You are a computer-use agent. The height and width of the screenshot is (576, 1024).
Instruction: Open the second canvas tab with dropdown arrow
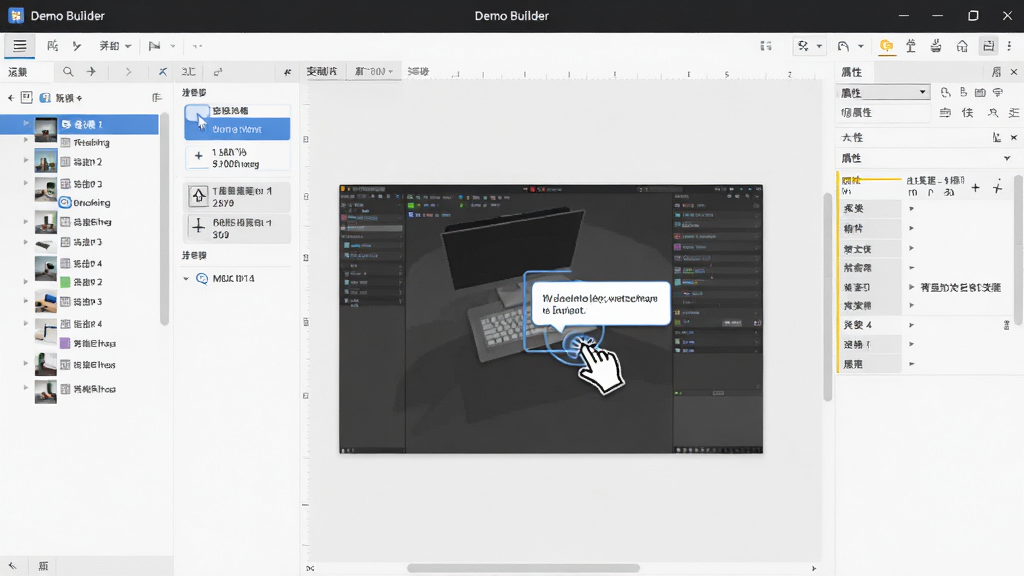click(x=374, y=71)
